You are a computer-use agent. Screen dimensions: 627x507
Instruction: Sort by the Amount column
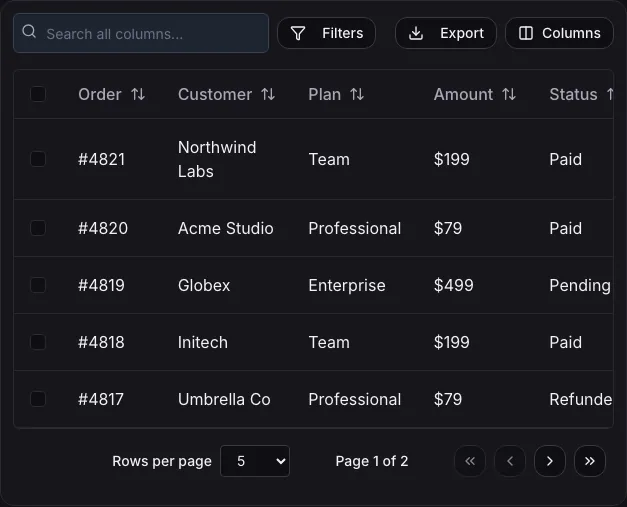click(475, 95)
